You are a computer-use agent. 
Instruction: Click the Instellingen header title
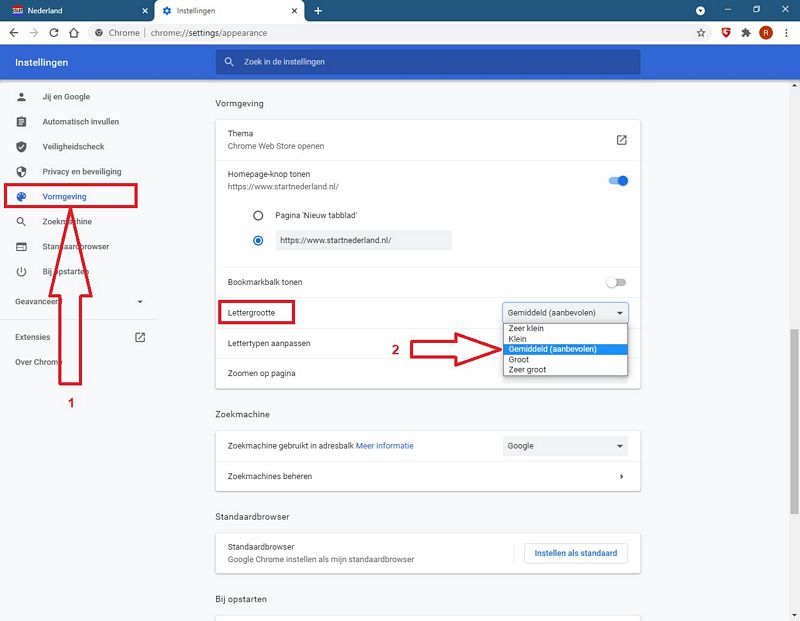[41, 62]
